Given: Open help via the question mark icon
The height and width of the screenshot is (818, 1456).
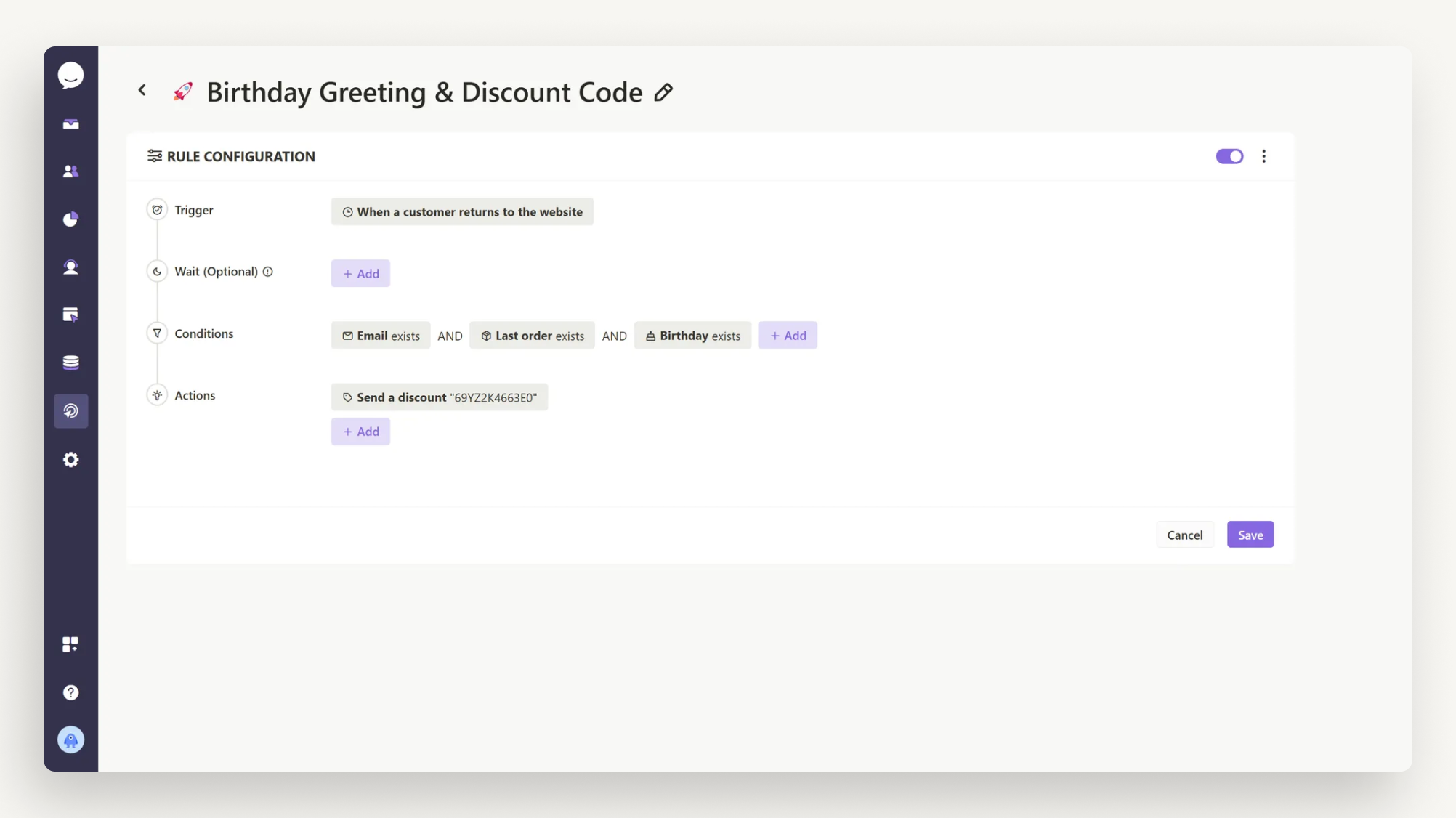Looking at the screenshot, I should [70, 692].
